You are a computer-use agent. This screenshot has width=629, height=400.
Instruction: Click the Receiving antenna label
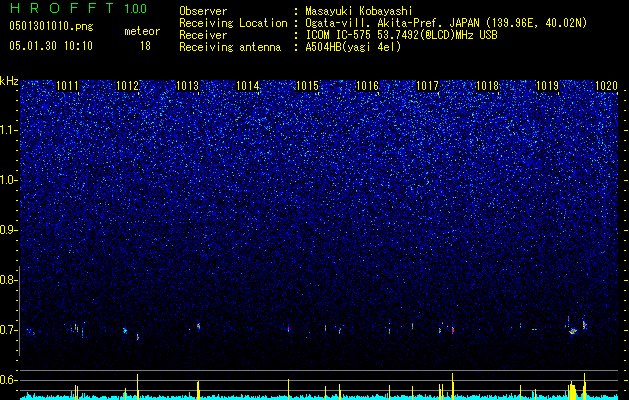[x=230, y=47]
